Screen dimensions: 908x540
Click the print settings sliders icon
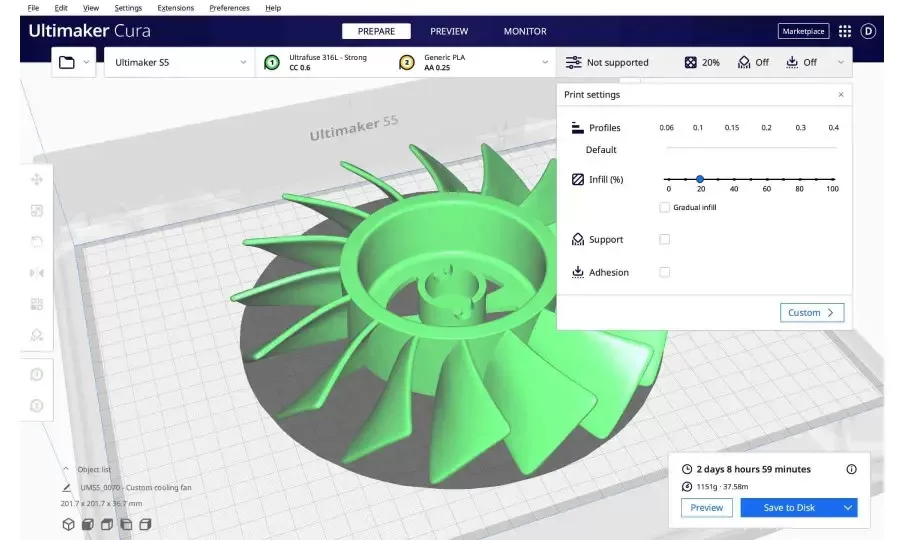pyautogui.click(x=573, y=62)
